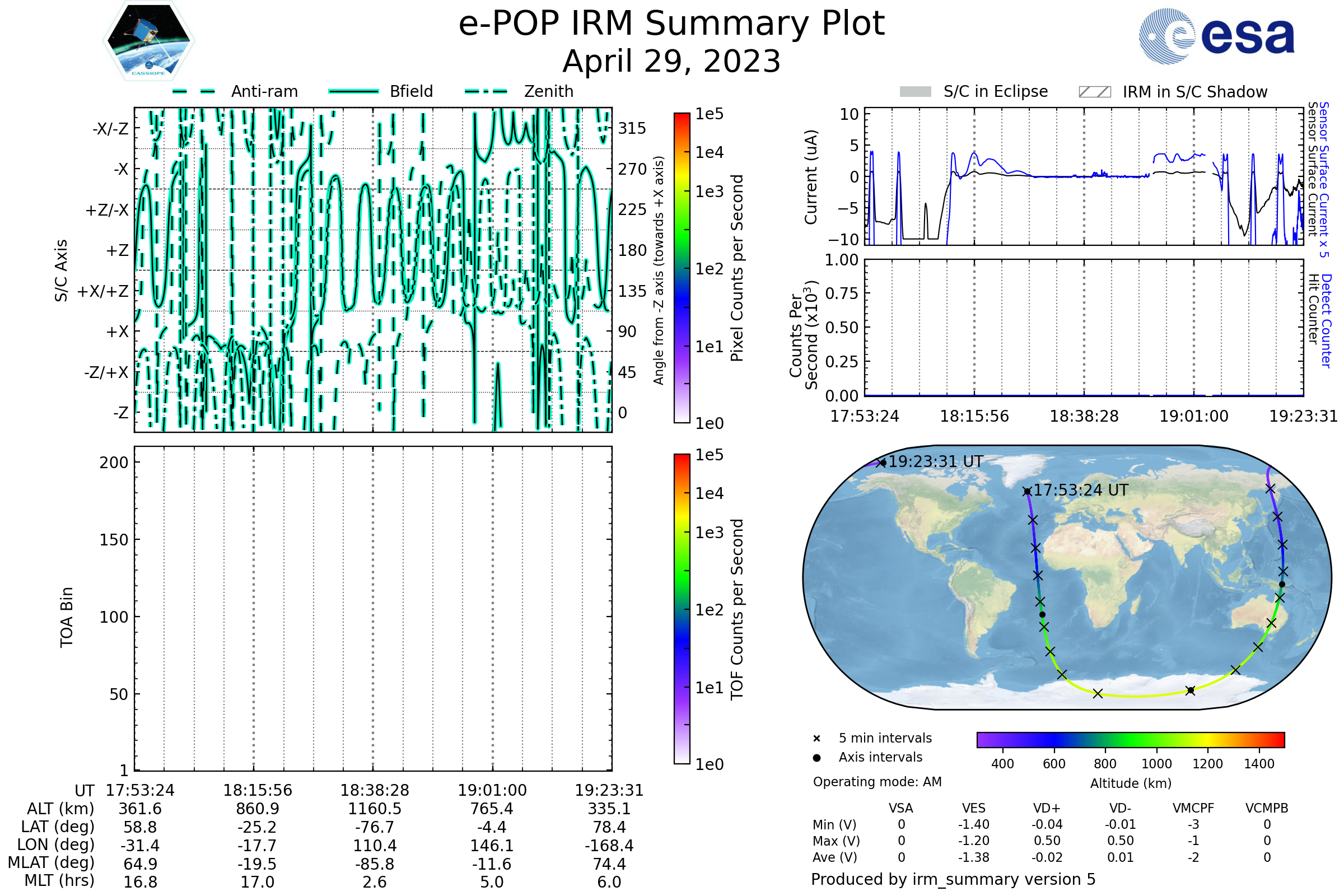The width and height of the screenshot is (1344, 896).
Task: Click the April 29, 2023 date heading
Action: pyautogui.click(x=671, y=62)
